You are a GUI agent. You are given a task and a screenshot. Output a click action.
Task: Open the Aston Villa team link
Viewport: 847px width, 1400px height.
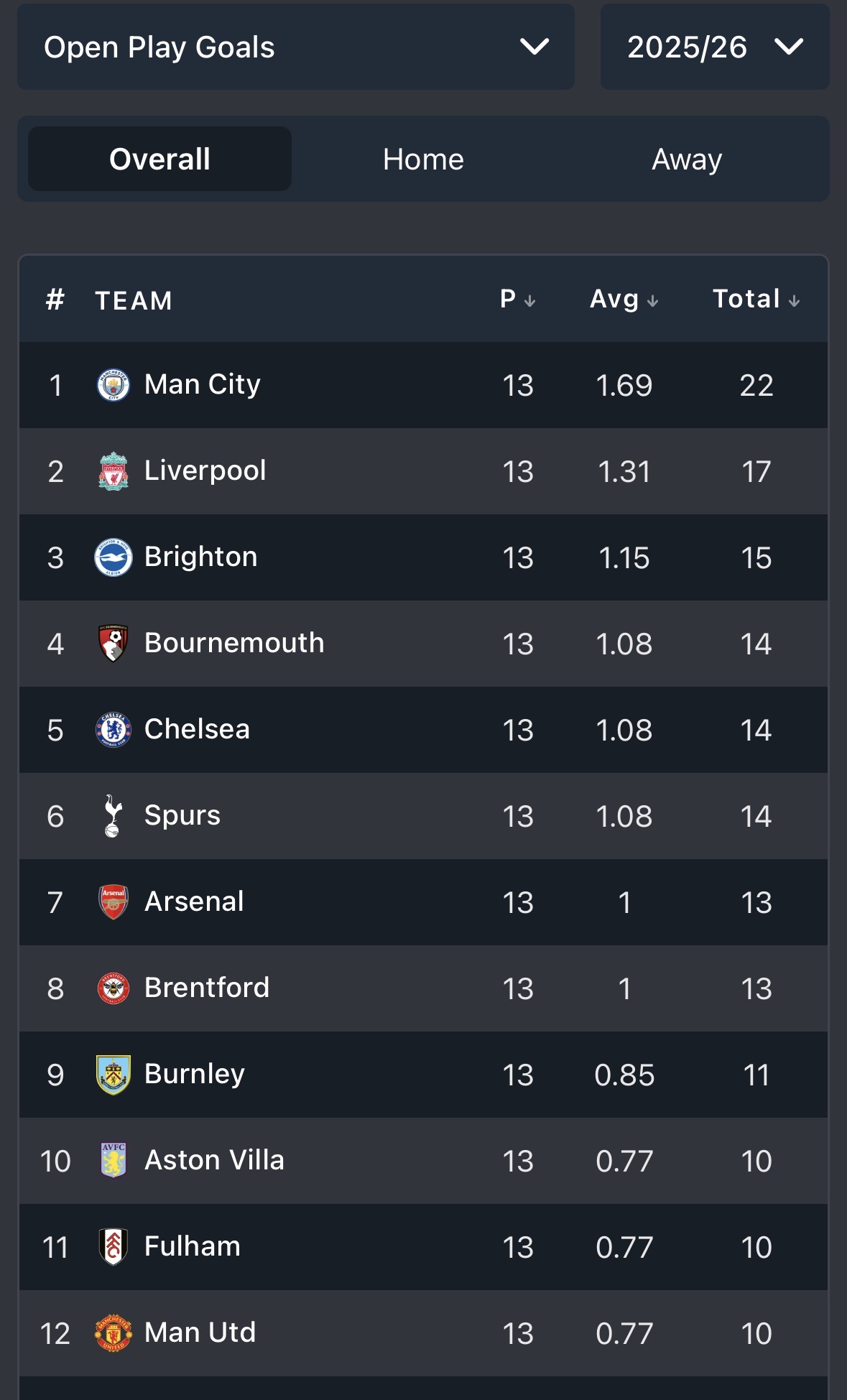pos(214,1161)
